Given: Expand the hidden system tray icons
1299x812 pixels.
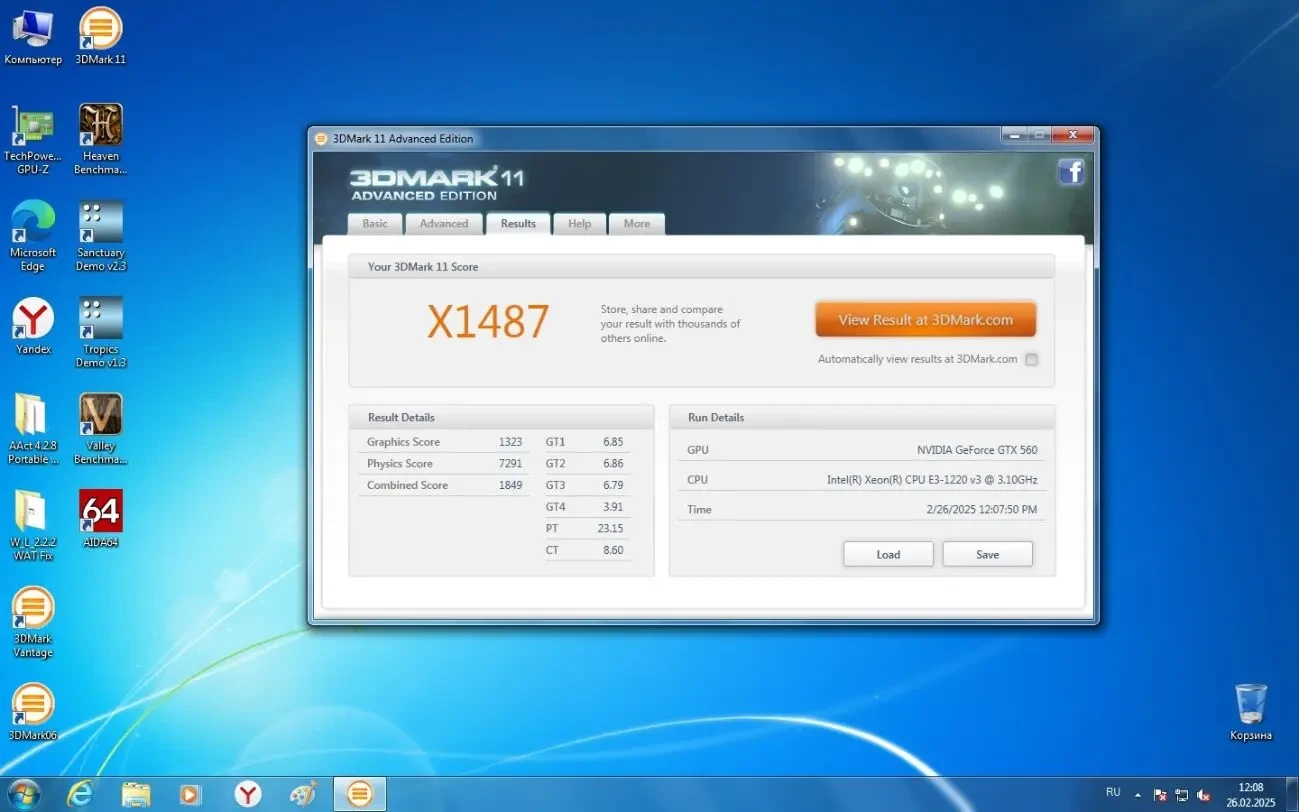Looking at the screenshot, I should pos(1137,793).
